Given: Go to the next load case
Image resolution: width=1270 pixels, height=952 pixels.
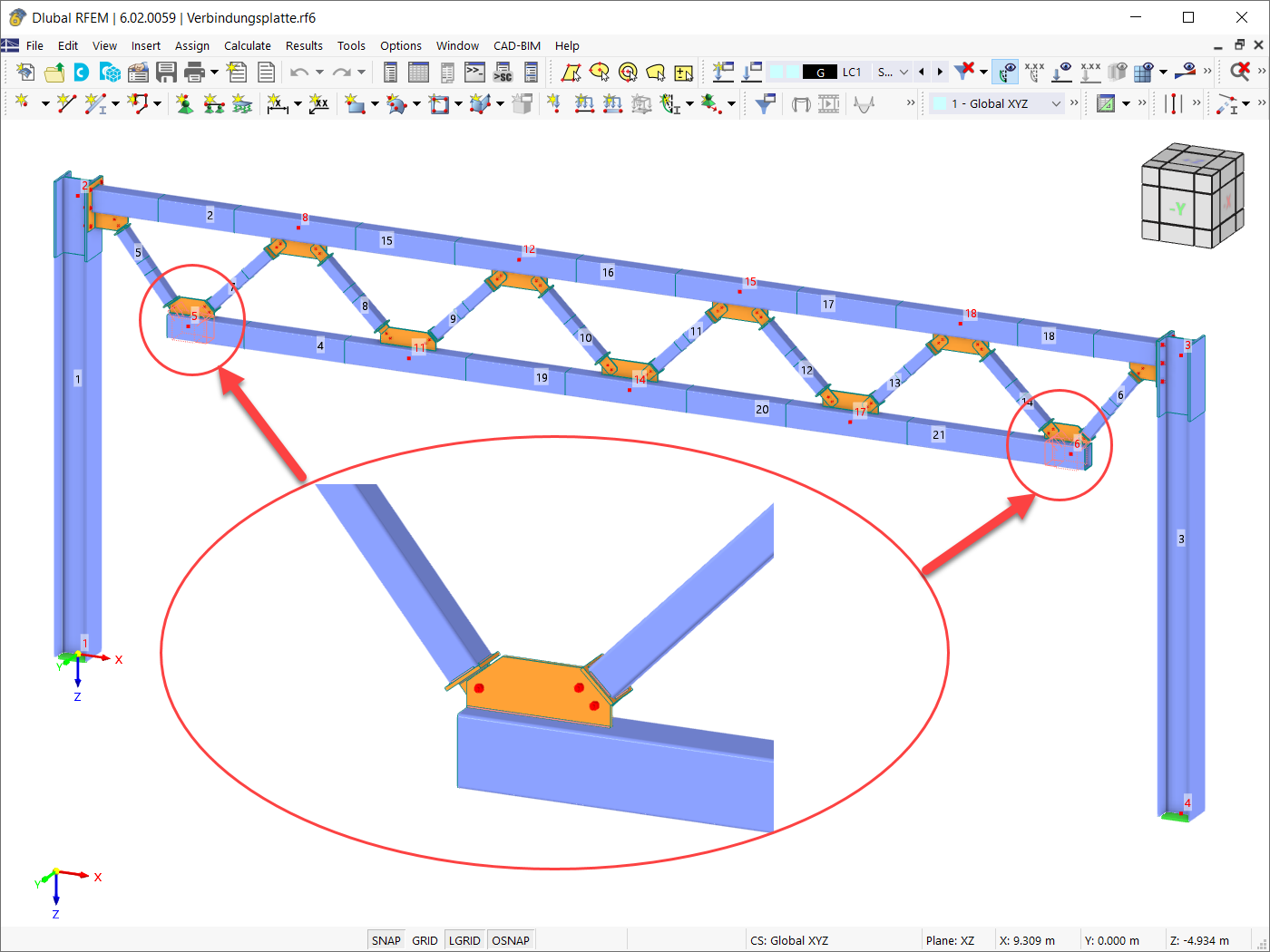Looking at the screenshot, I should click(940, 72).
